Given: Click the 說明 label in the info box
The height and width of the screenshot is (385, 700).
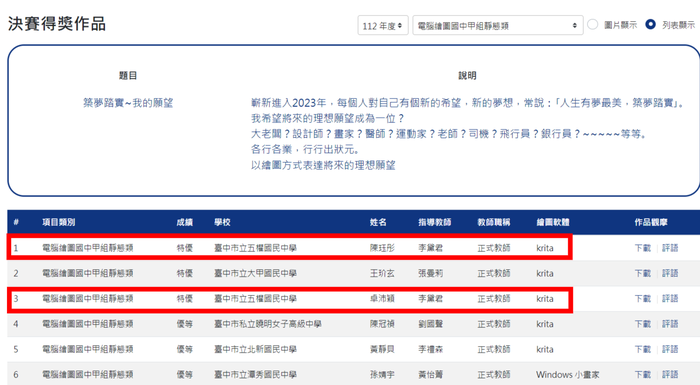Looking at the screenshot, I should tap(467, 75).
